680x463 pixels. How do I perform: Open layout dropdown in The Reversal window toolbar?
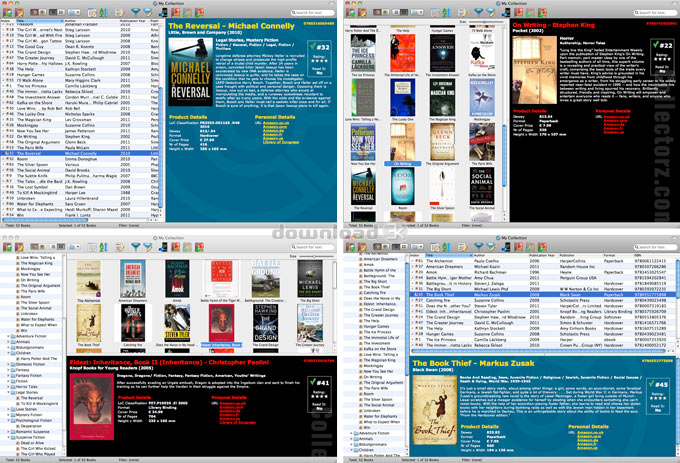pos(74,13)
